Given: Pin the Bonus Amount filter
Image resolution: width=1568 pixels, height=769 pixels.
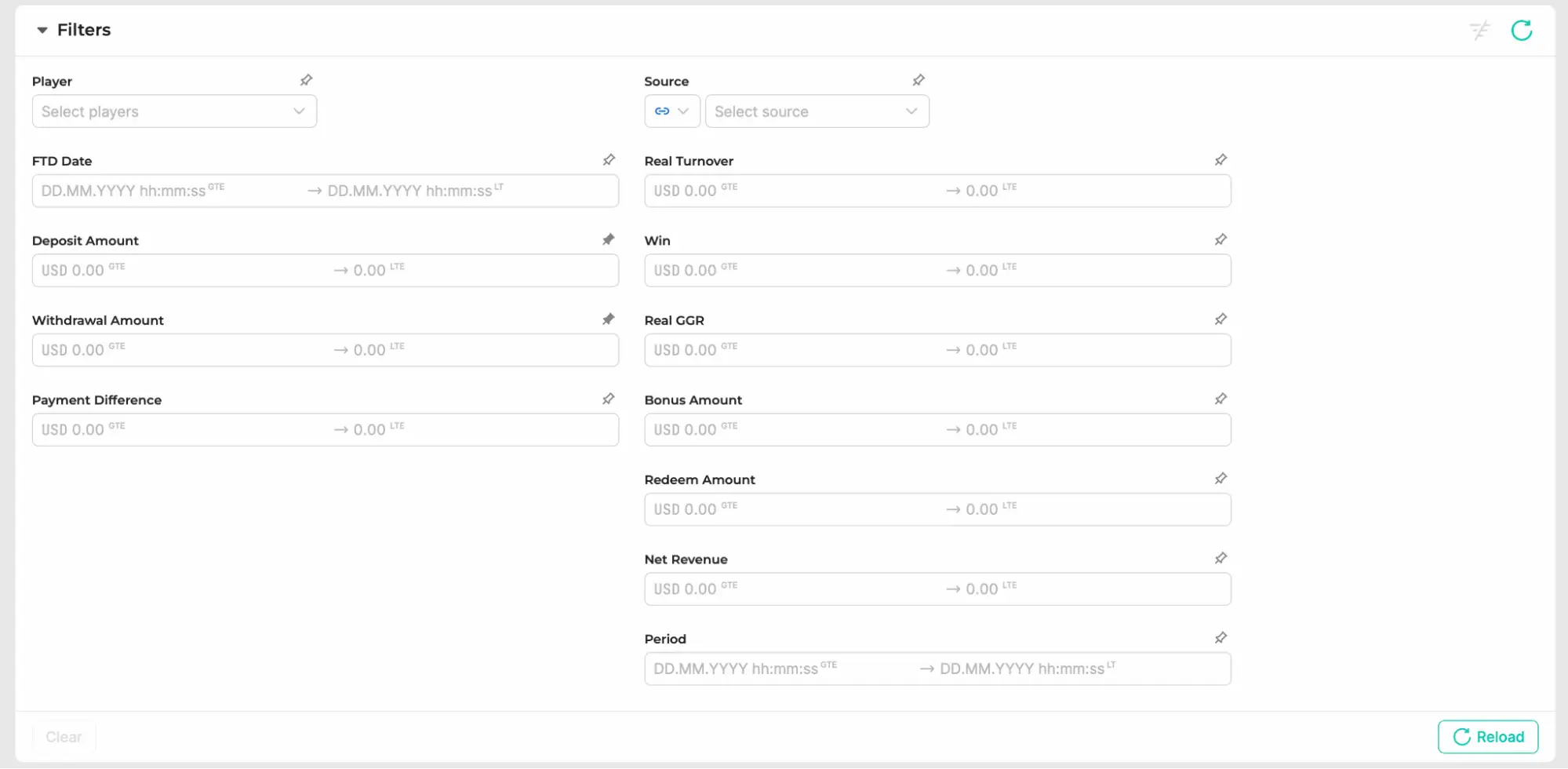Looking at the screenshot, I should click(x=1221, y=399).
